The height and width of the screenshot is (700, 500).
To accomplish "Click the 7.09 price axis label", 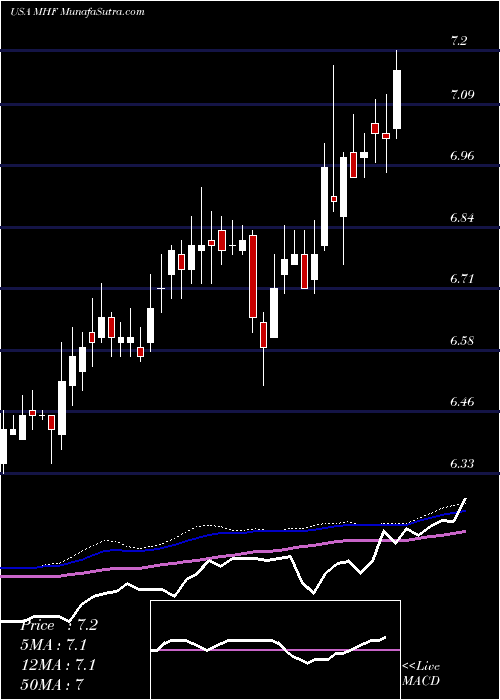I will [x=463, y=95].
